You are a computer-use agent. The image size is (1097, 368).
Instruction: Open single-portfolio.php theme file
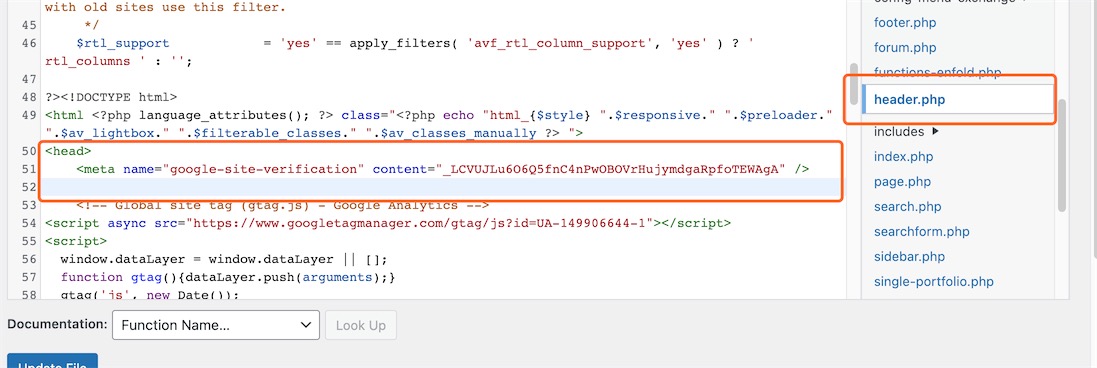(933, 282)
